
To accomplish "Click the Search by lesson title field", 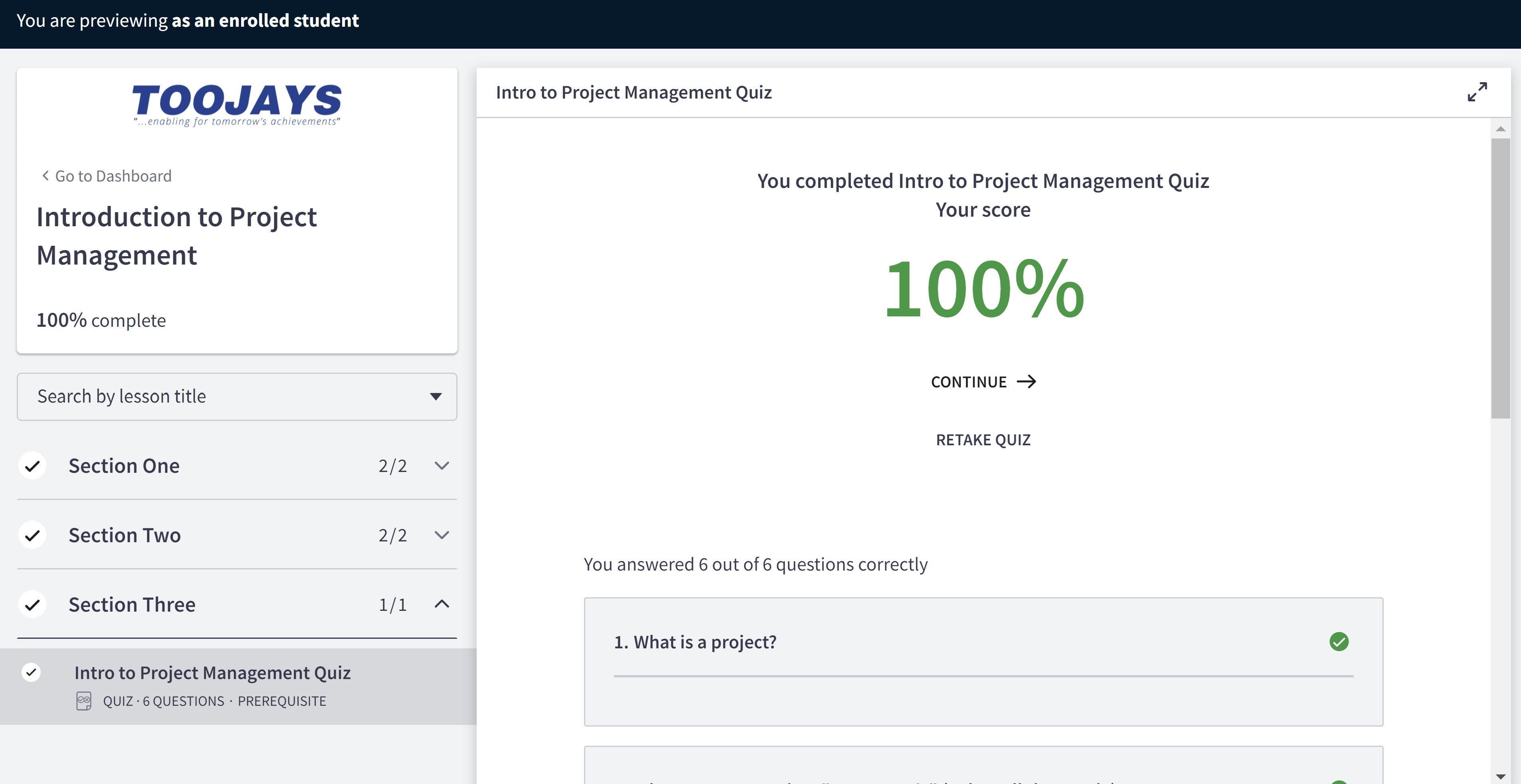I will click(x=237, y=397).
